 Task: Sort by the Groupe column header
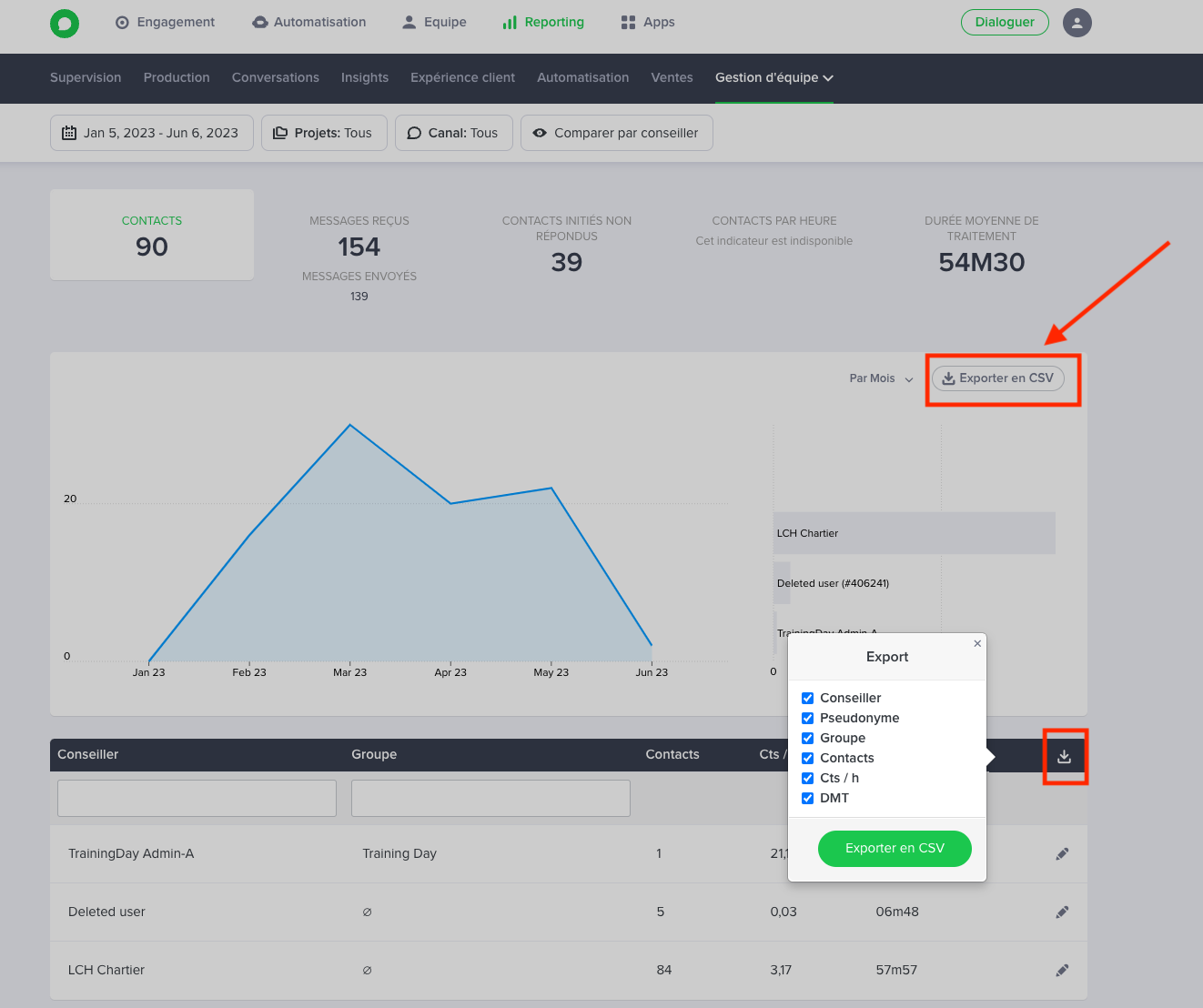[x=374, y=754]
